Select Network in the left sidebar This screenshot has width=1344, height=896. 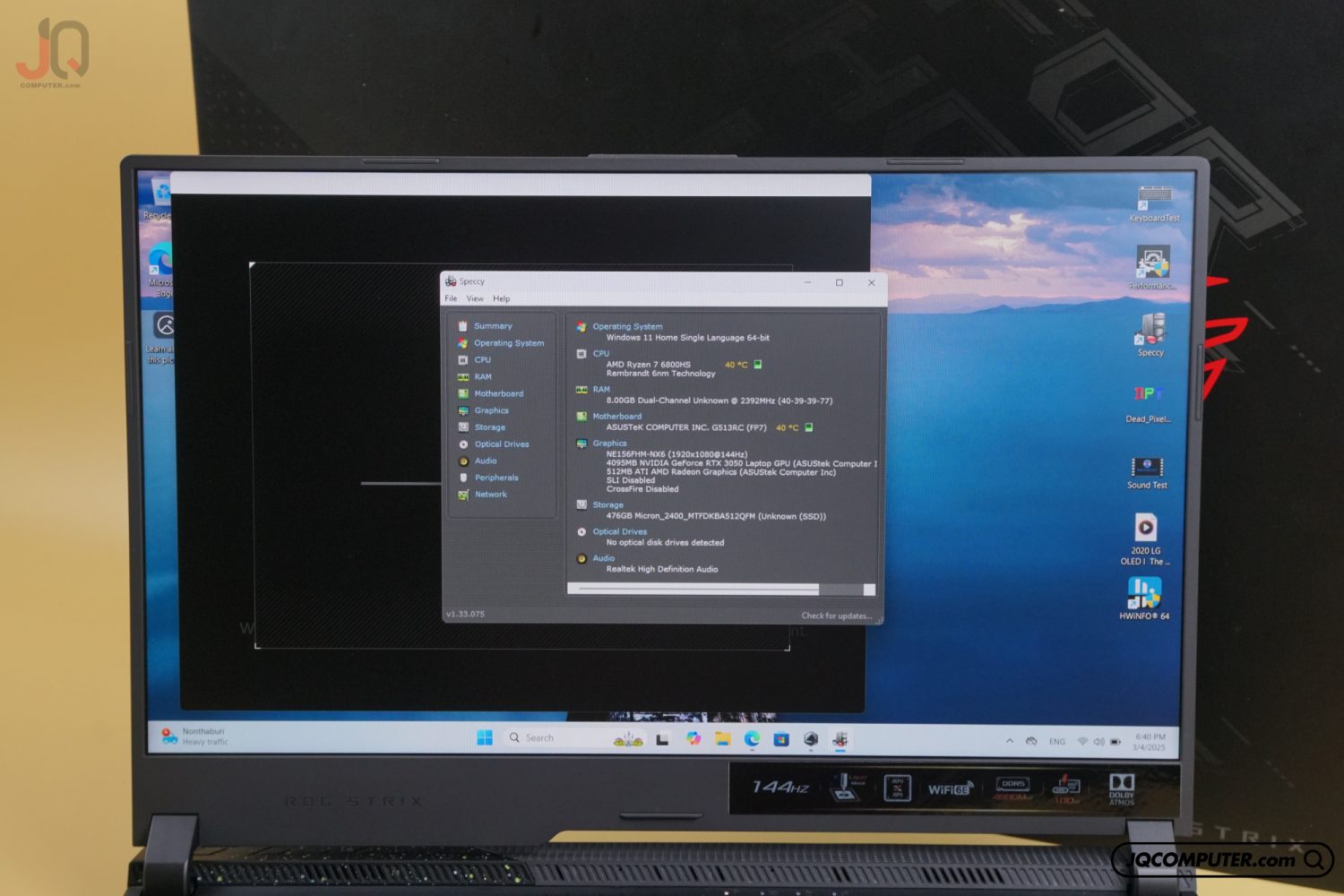(482, 495)
